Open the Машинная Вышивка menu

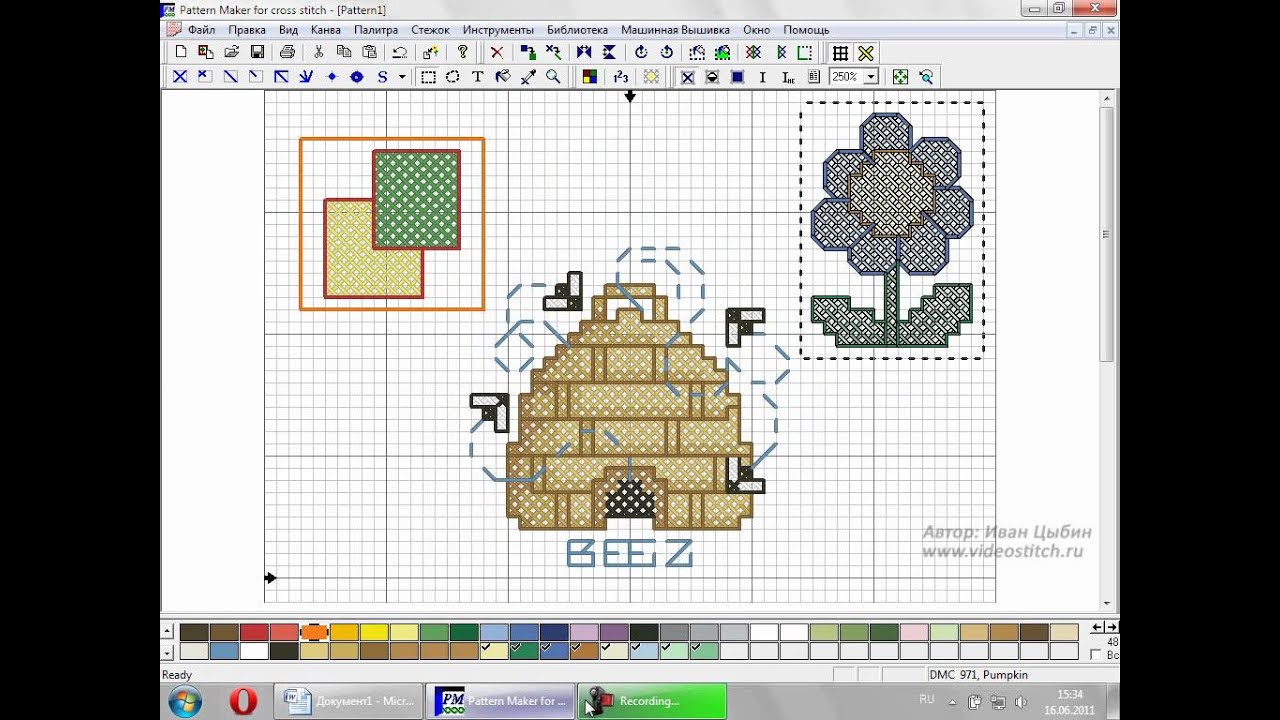click(x=675, y=30)
